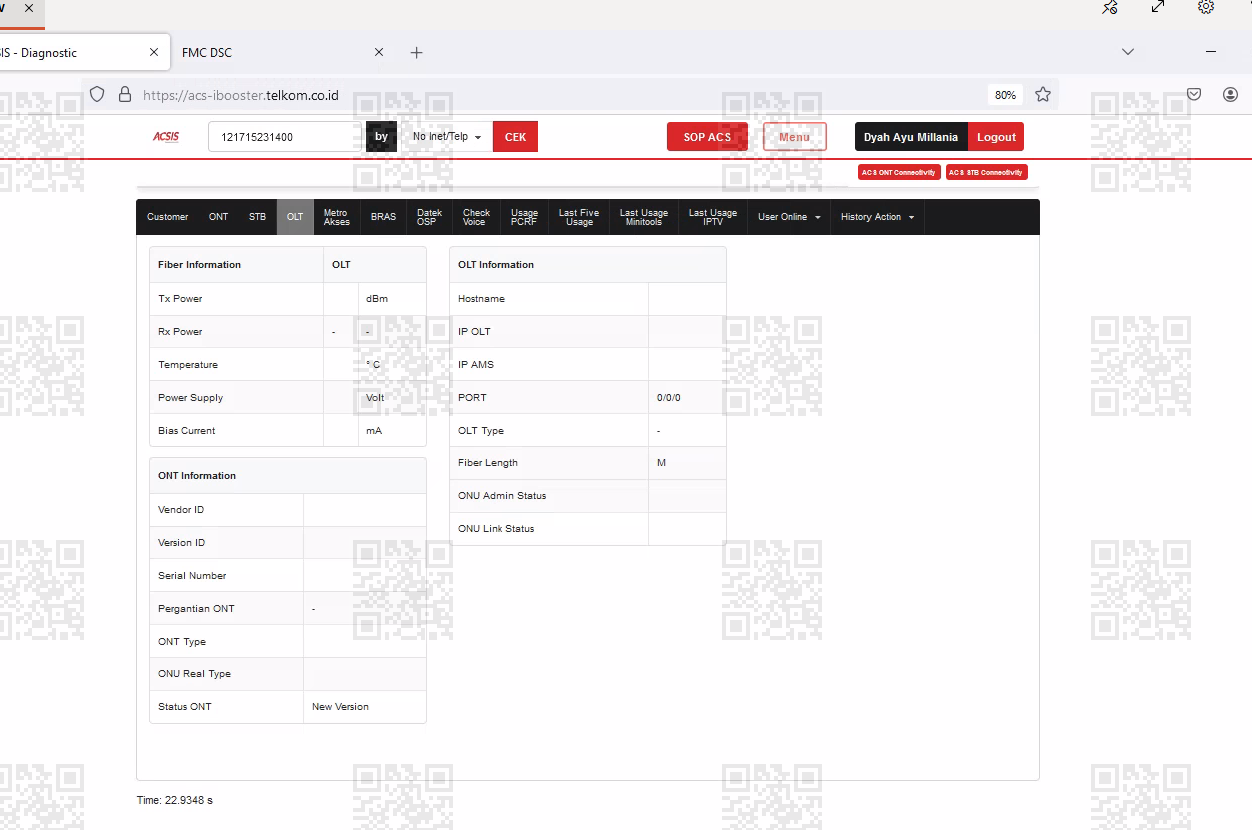1252x830 pixels.
Task: Select the OLT tab
Action: [x=295, y=217]
